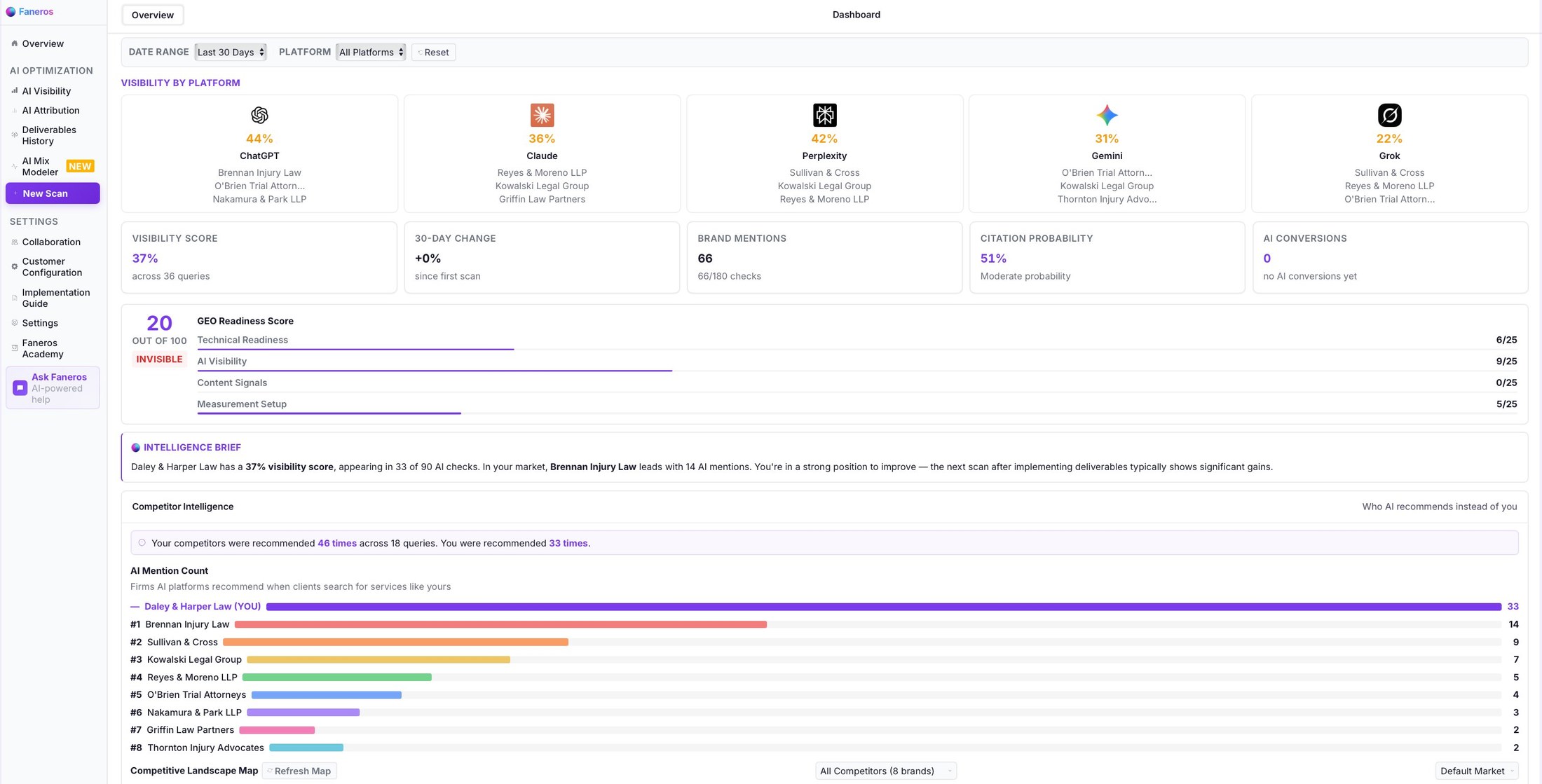
Task: Click the Citation Probability 51% card
Action: pos(1107,257)
